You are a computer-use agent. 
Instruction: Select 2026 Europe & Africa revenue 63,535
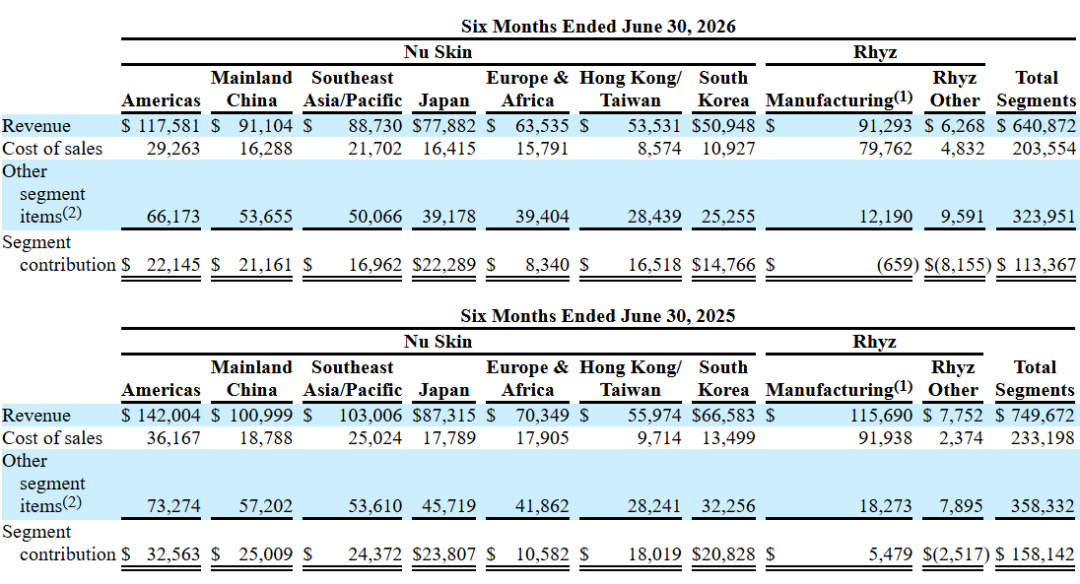pos(542,126)
